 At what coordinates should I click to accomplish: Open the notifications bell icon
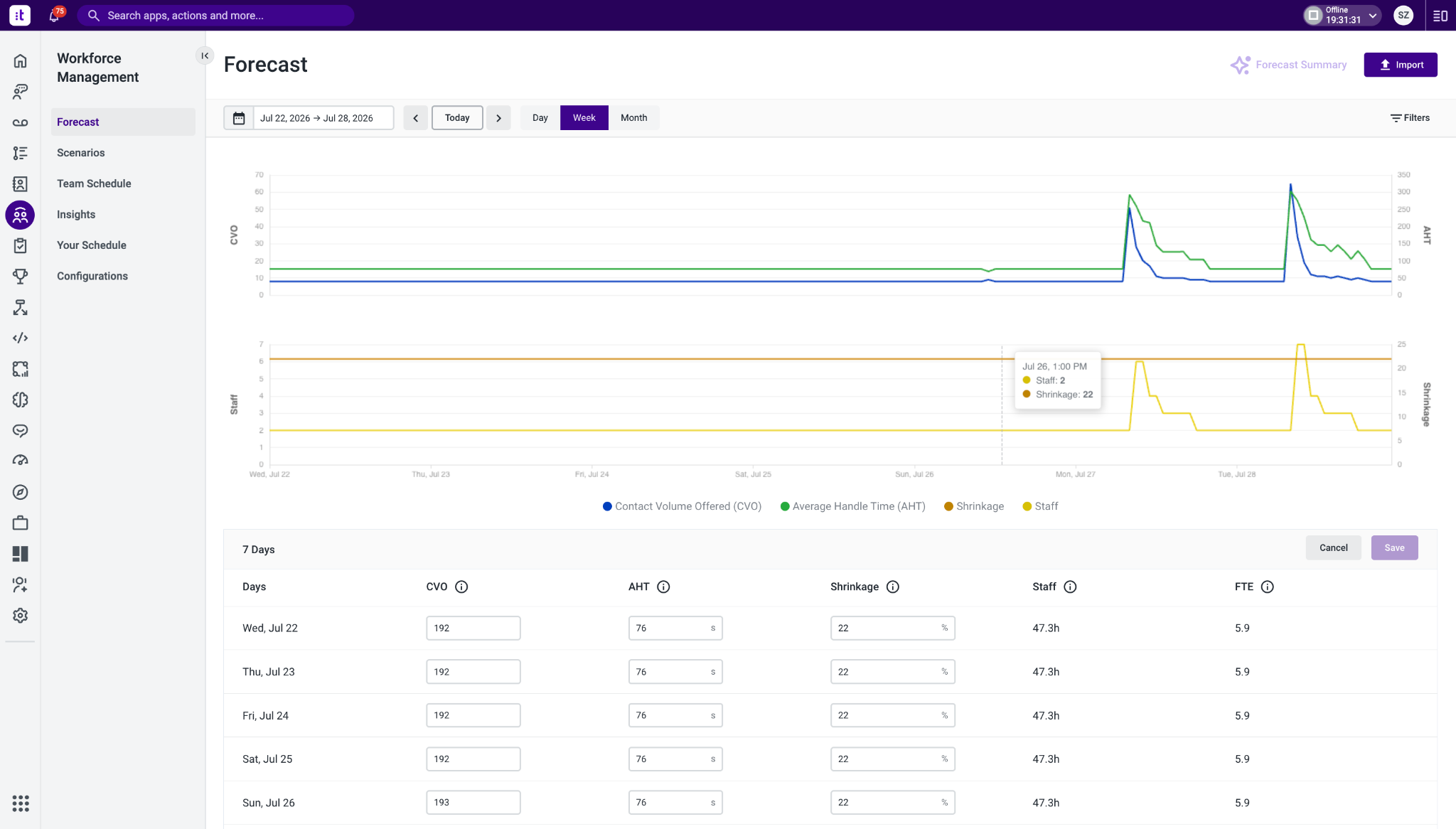[54, 16]
